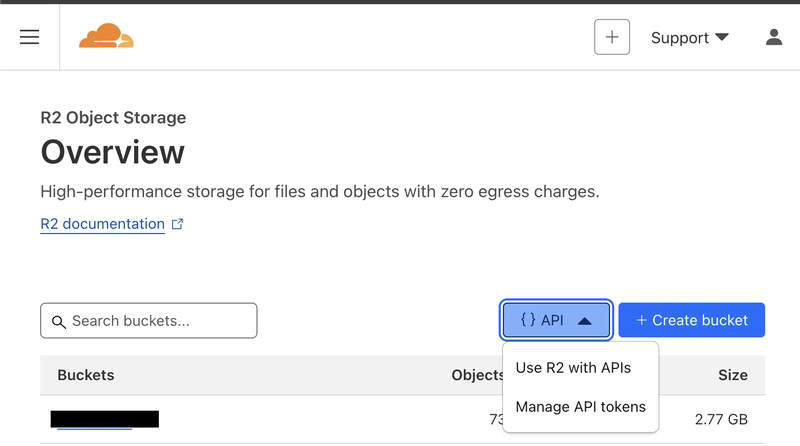Click the external link icon beside R2 documentation
This screenshot has width=800, height=446.
pos(178,224)
